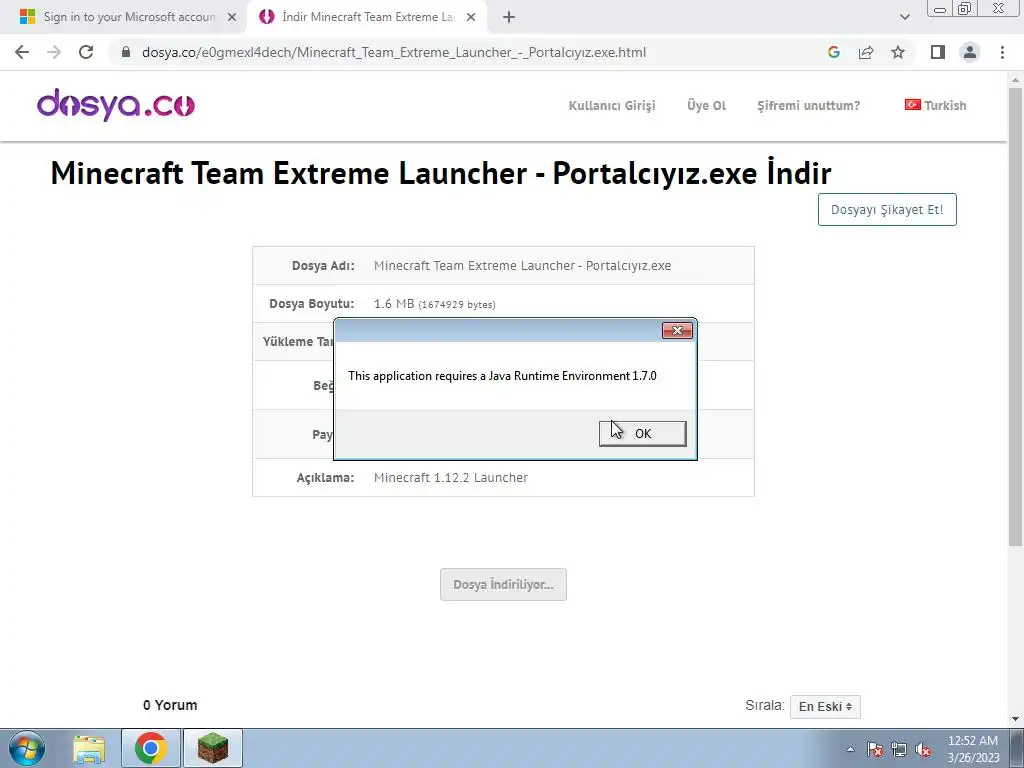
Task: Click the dosya.co logo
Action: point(116,104)
